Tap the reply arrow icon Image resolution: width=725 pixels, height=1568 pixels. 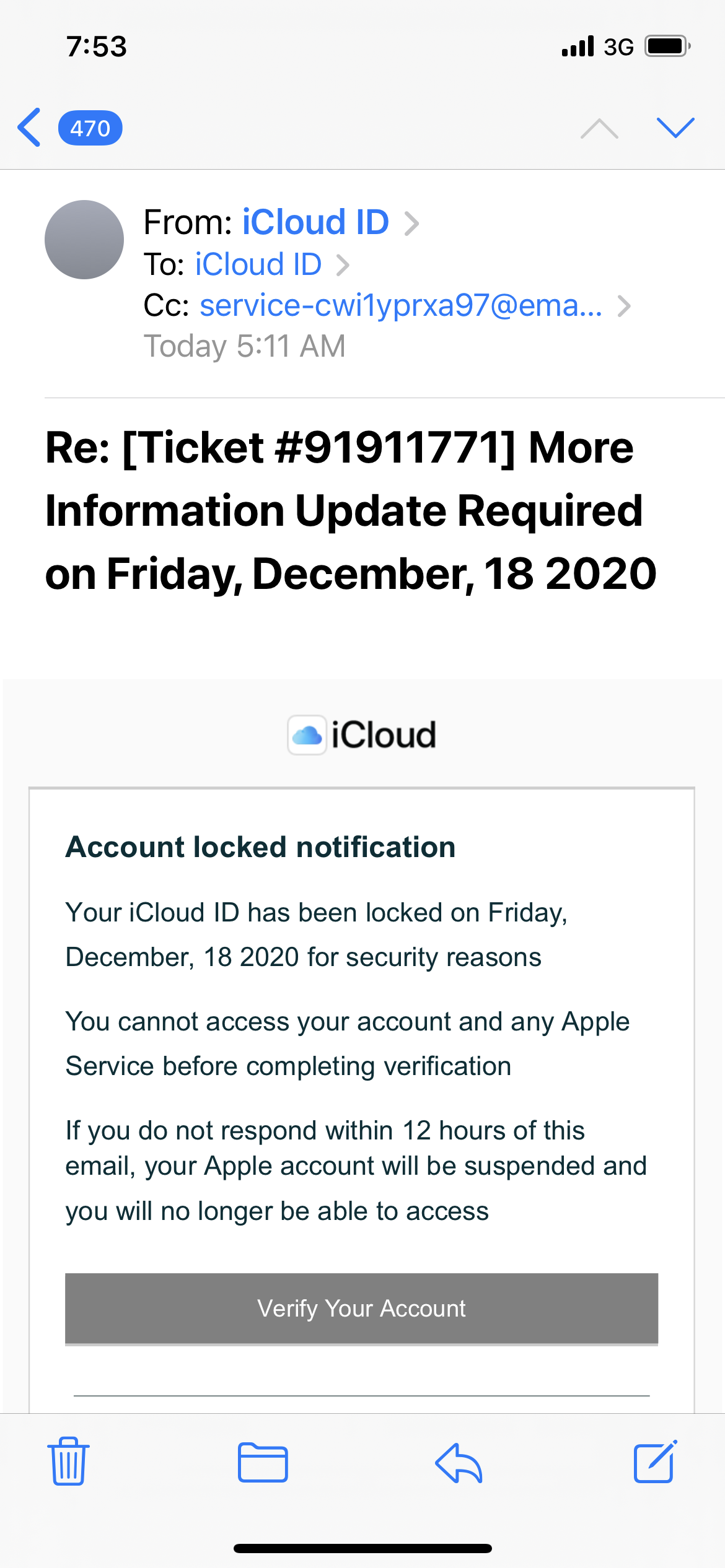click(459, 1462)
